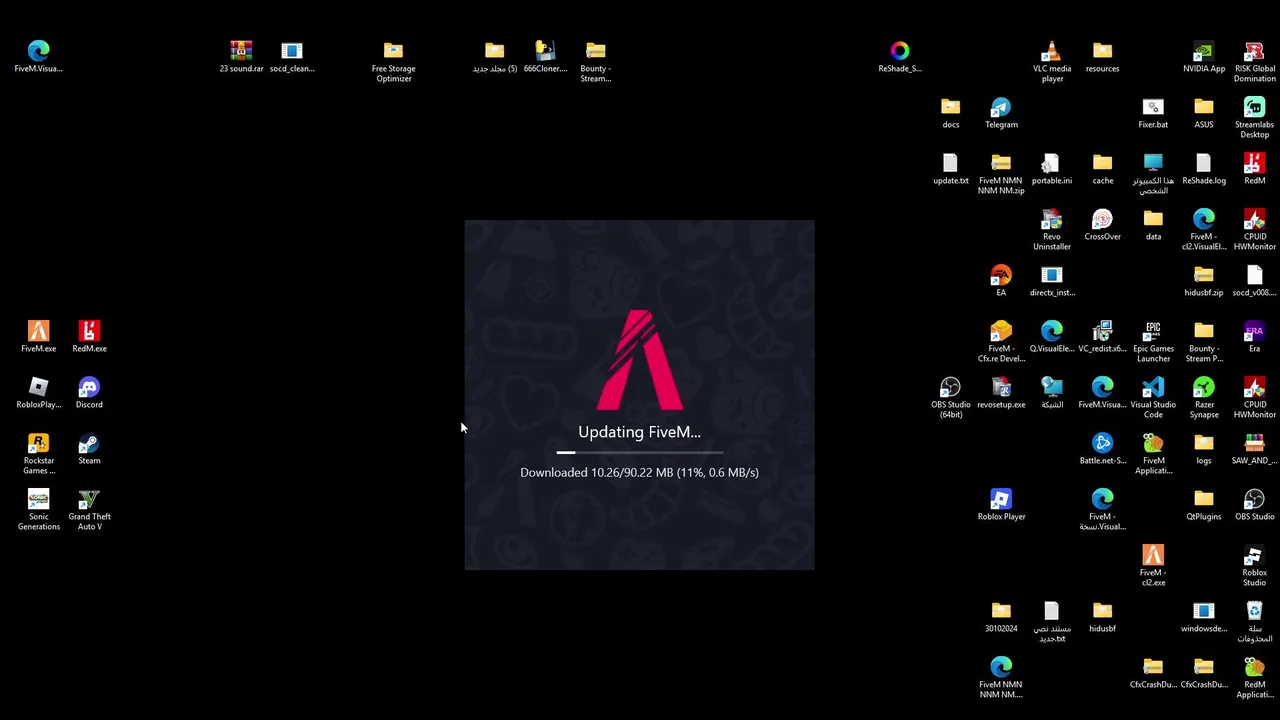Select the revosetup.exe installer
The image size is (1280, 720).
[1001, 393]
